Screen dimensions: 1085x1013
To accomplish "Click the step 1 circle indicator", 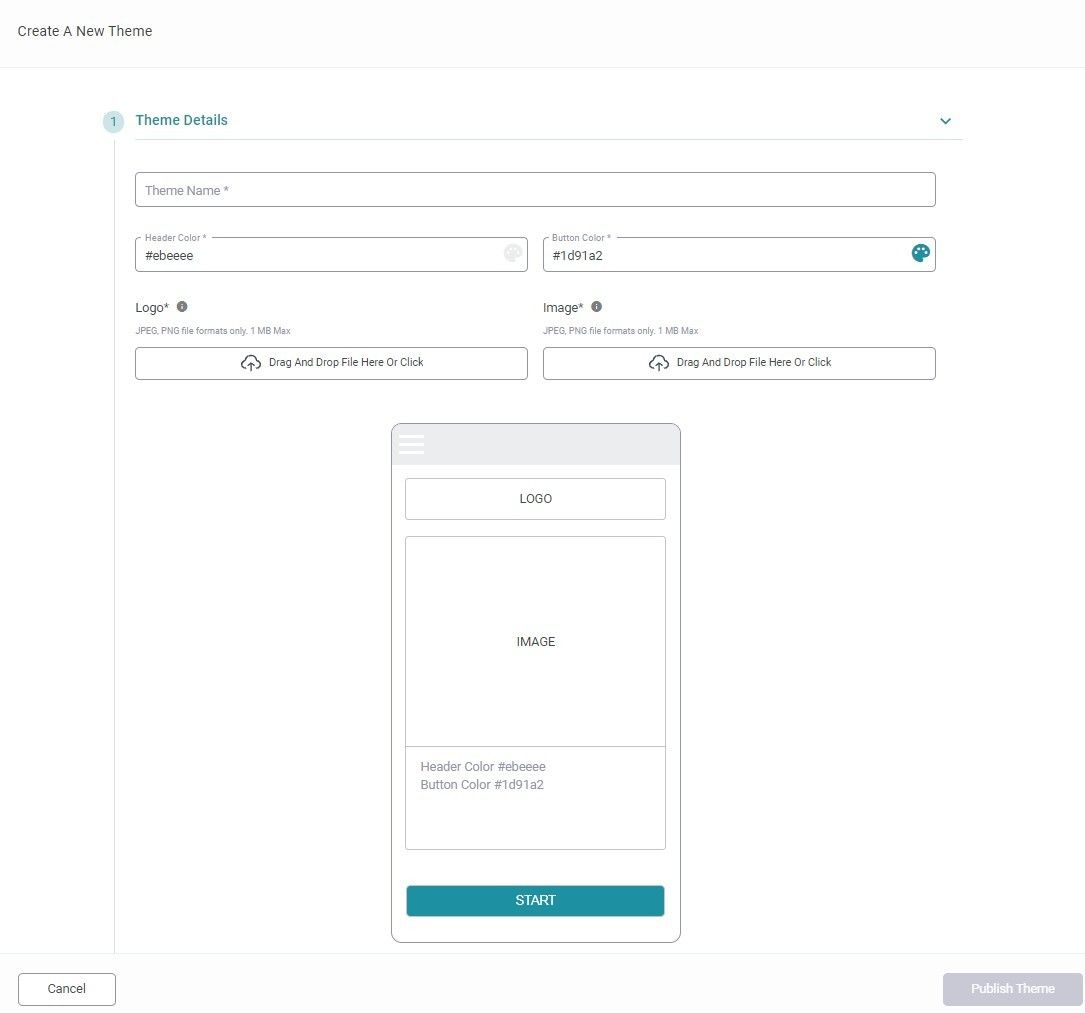I will [113, 122].
